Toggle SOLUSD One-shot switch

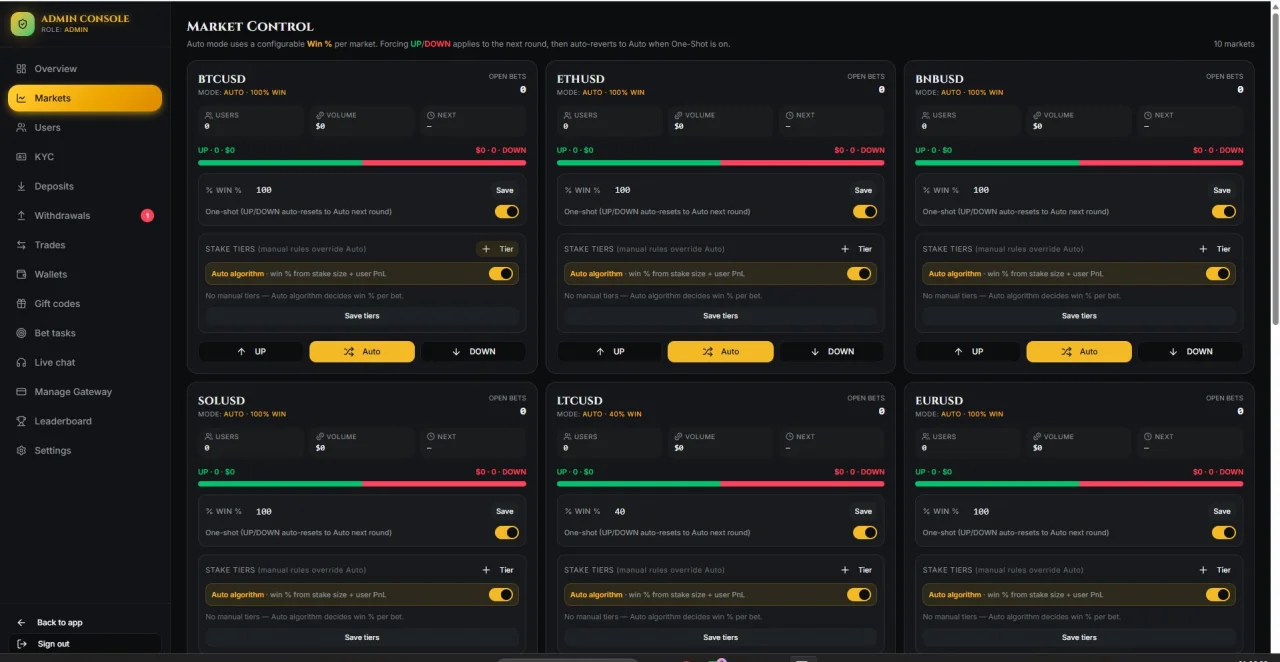[507, 532]
